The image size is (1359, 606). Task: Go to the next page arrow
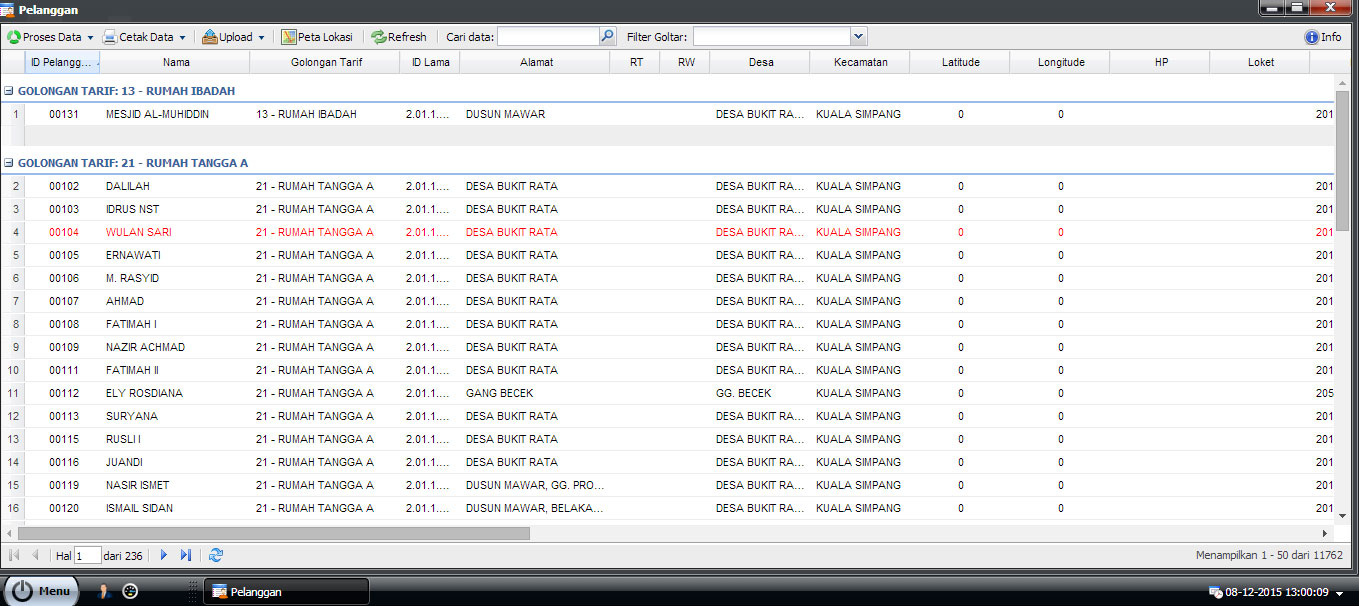point(164,555)
